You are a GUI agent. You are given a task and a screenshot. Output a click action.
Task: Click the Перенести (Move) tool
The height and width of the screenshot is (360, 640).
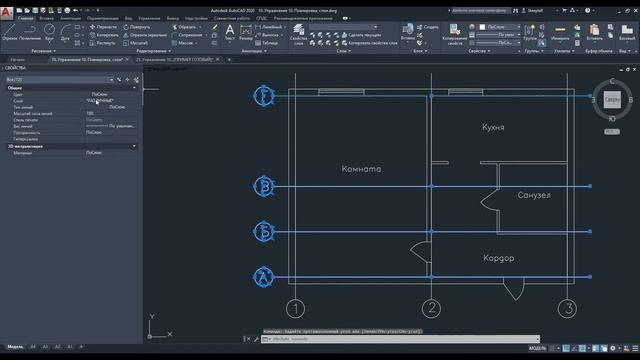(103, 27)
